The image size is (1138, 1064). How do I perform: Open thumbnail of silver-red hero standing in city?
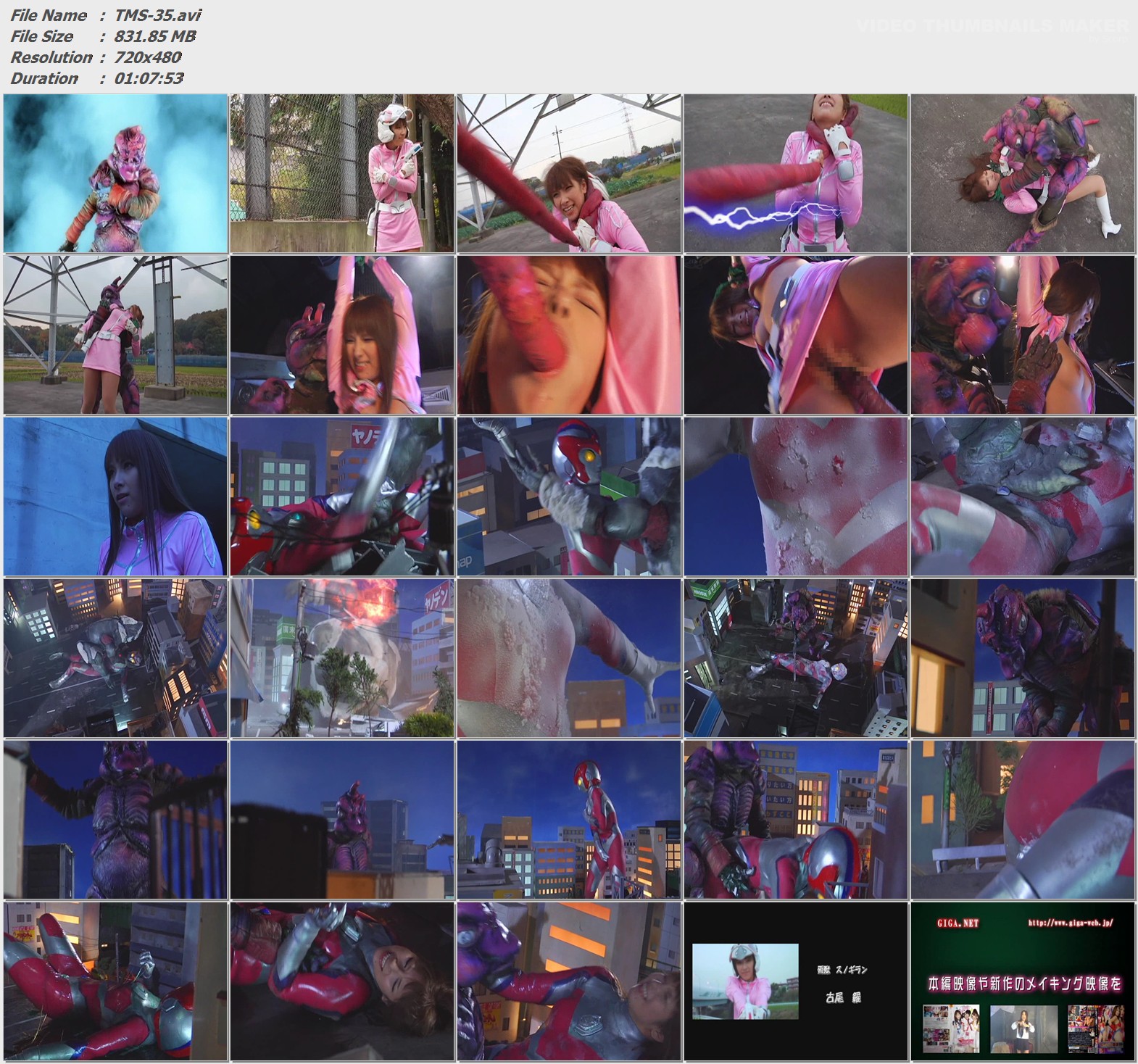[x=569, y=820]
